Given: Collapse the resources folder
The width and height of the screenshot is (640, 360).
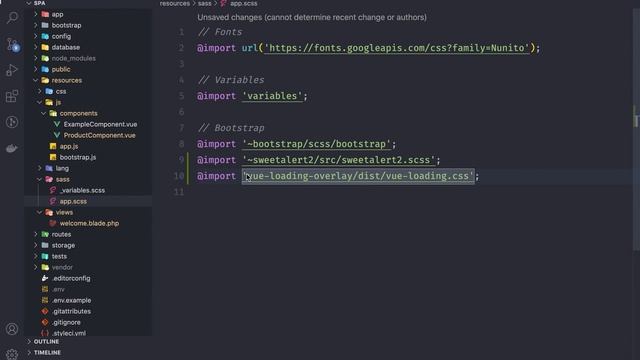Looking at the screenshot, I should (x=67, y=80).
